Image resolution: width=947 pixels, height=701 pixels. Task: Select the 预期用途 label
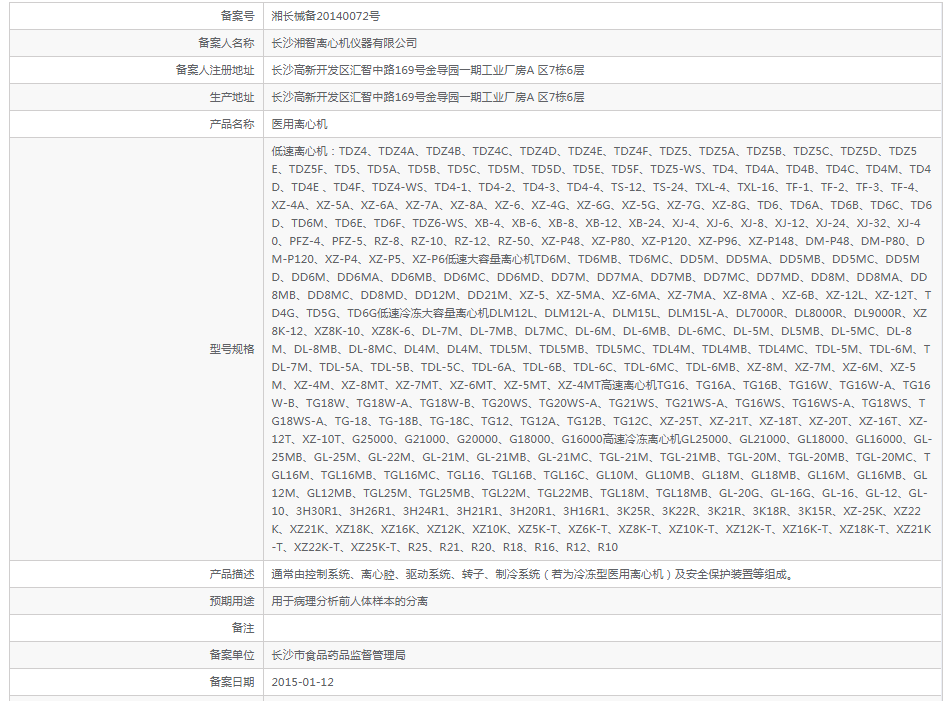(x=232, y=601)
